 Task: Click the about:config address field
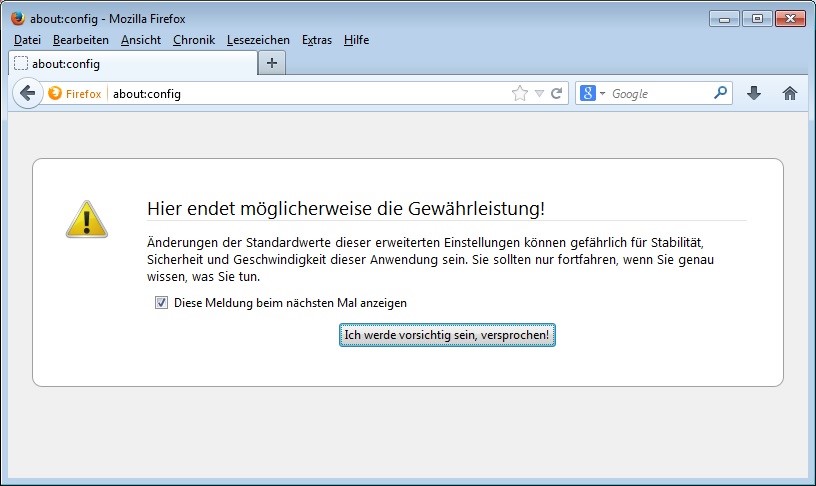coord(300,93)
